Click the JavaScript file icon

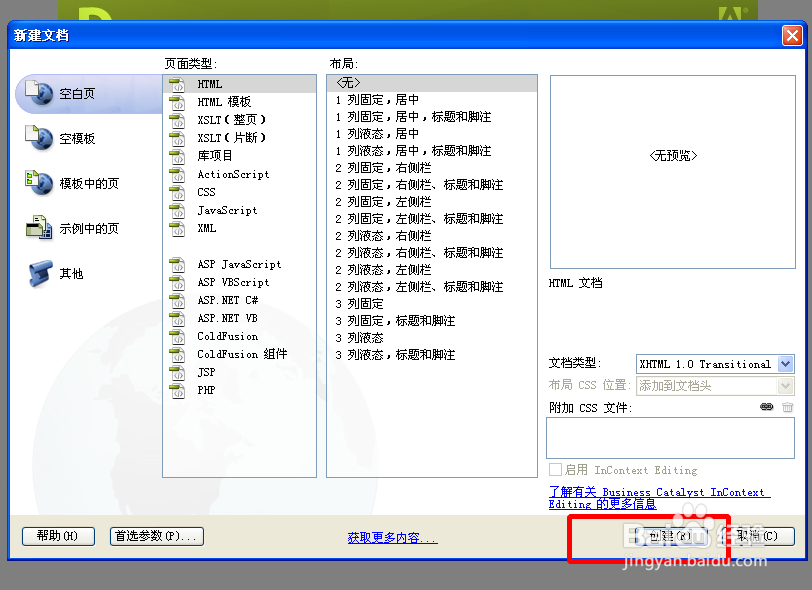pyautogui.click(x=177, y=210)
